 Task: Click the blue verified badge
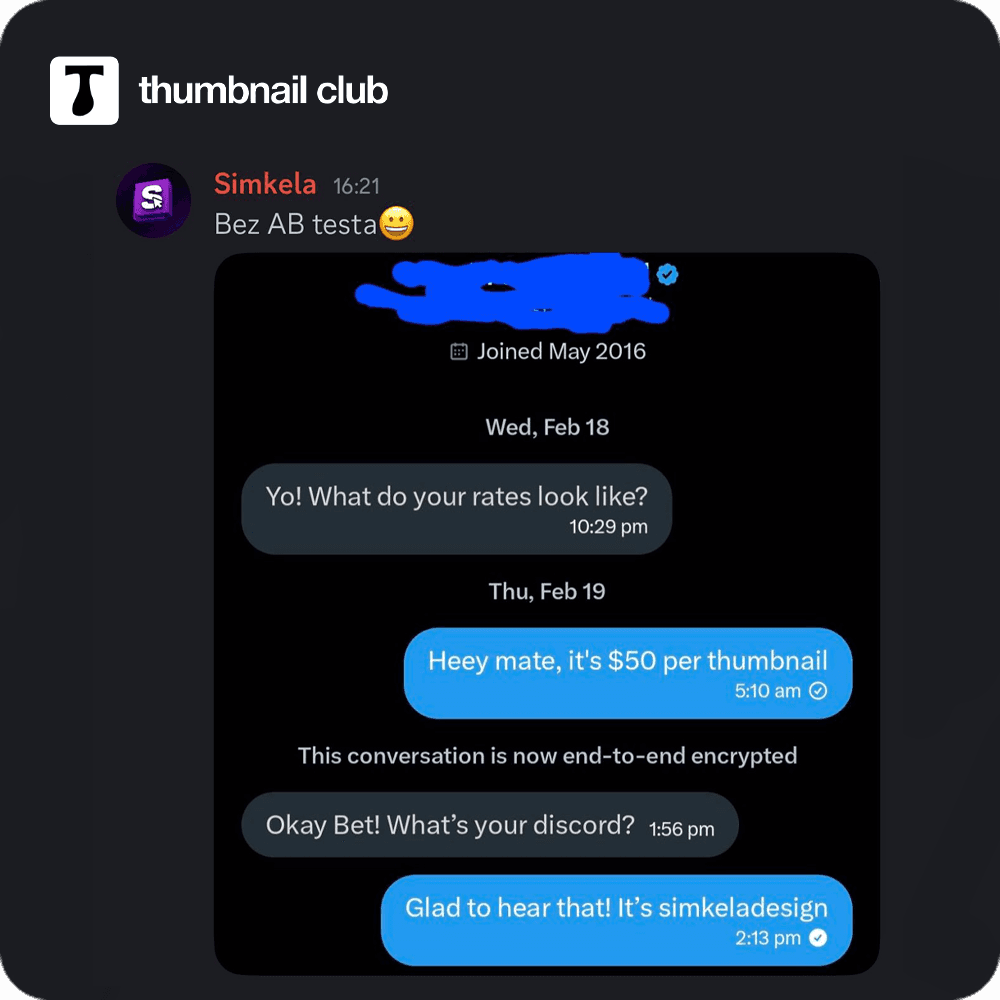click(667, 274)
